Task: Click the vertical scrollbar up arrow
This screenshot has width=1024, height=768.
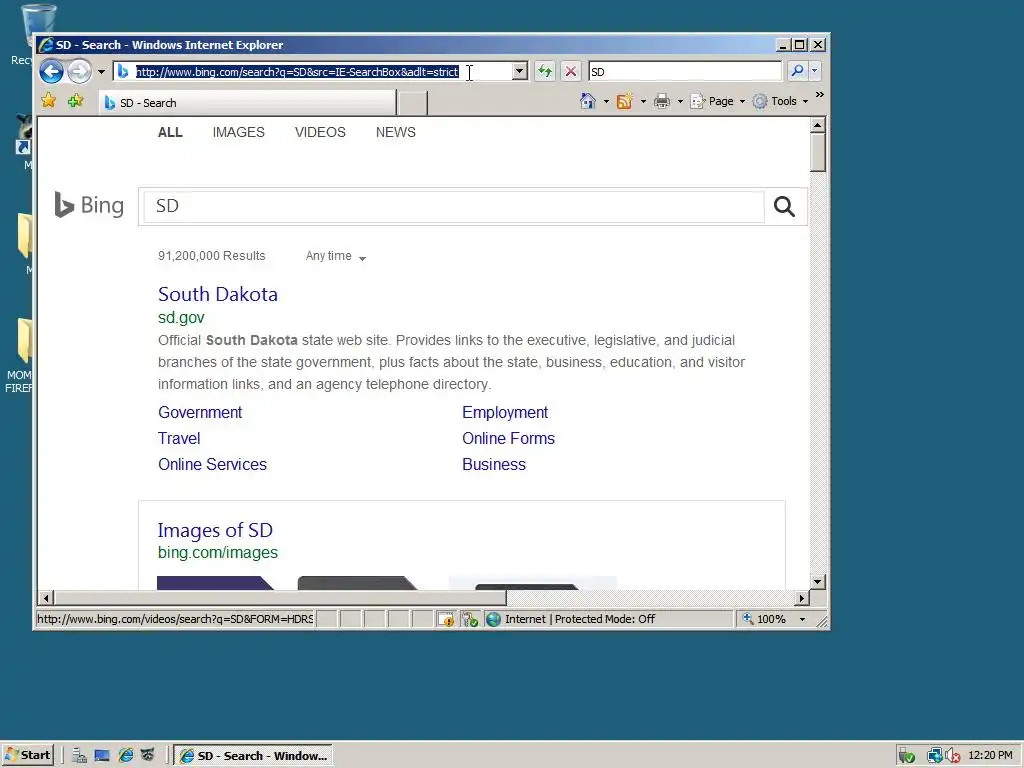Action: (x=818, y=124)
